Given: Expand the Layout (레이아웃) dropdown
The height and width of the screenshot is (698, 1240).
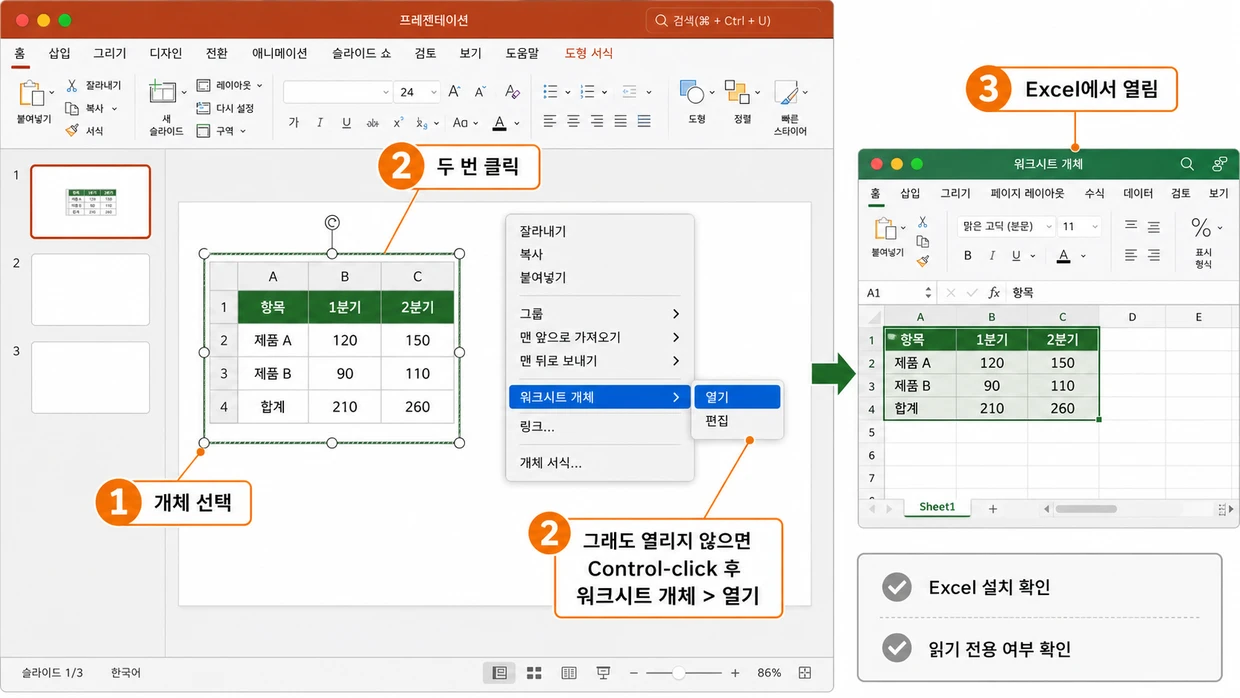Looking at the screenshot, I should tap(259, 86).
